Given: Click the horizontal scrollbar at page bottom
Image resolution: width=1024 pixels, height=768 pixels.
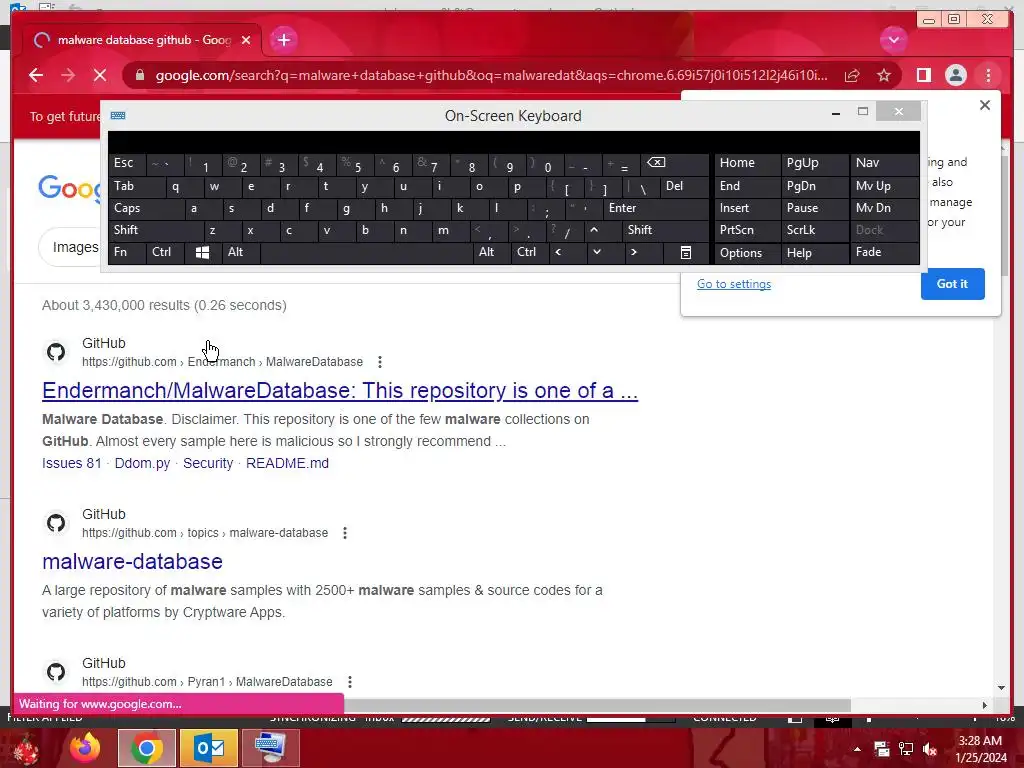Looking at the screenshot, I should 598,705.
